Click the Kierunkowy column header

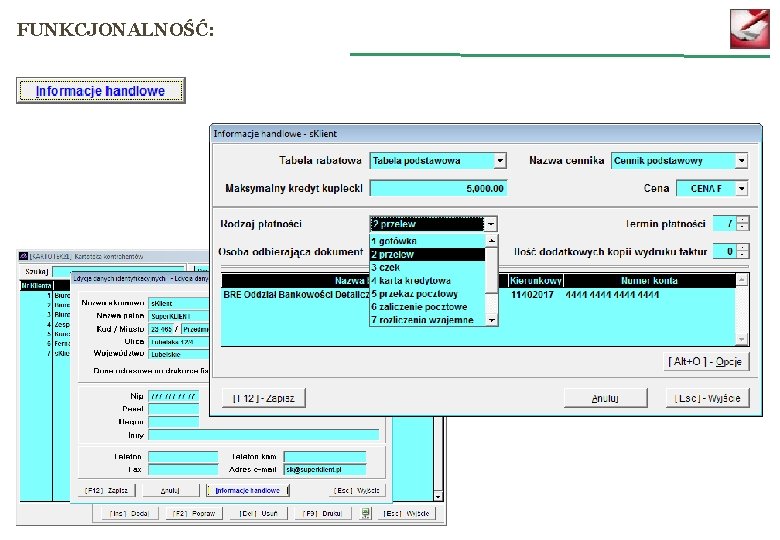(x=535, y=280)
